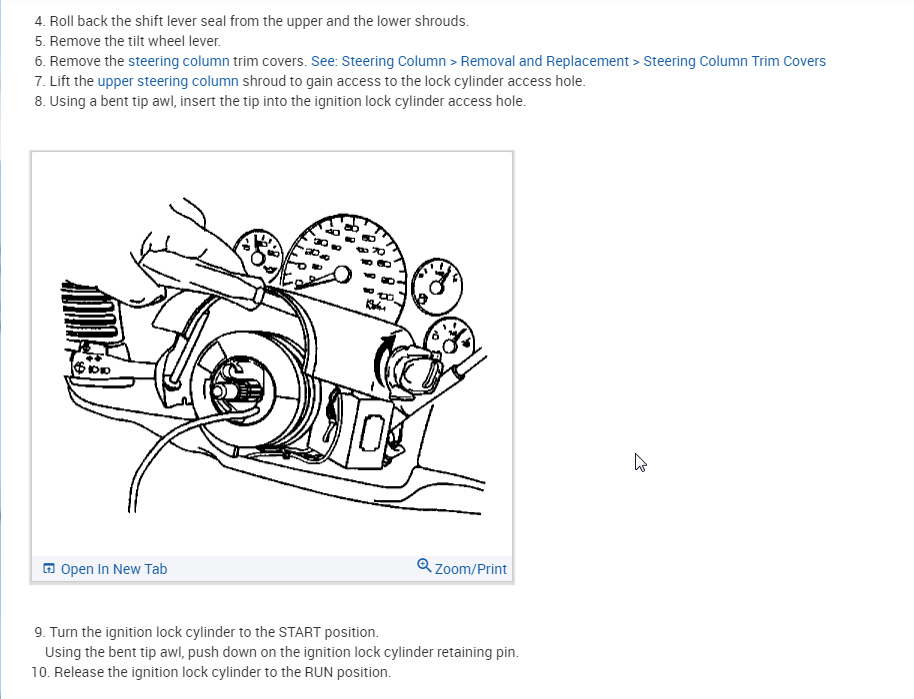The image size is (914, 699).
Task: Click the step 5 tilt wheel lever text
Action: [x=128, y=41]
